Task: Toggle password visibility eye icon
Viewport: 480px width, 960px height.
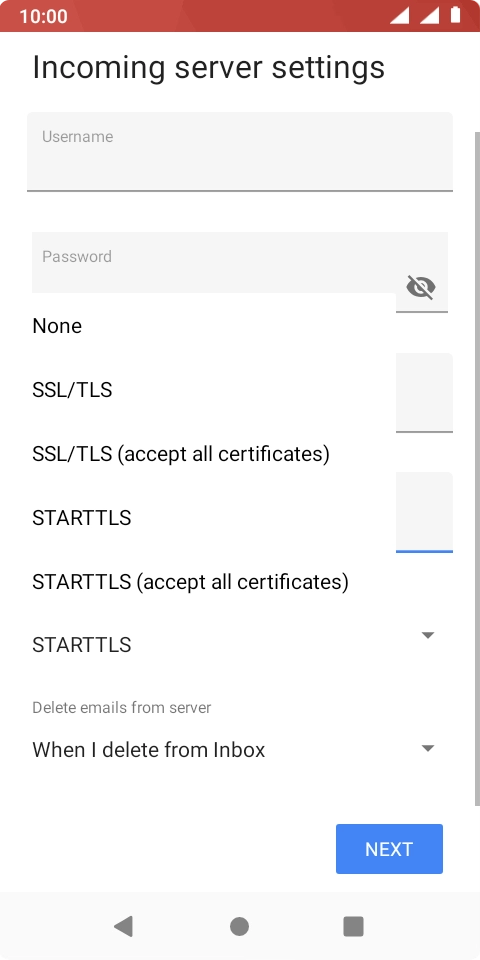Action: pyautogui.click(x=421, y=287)
